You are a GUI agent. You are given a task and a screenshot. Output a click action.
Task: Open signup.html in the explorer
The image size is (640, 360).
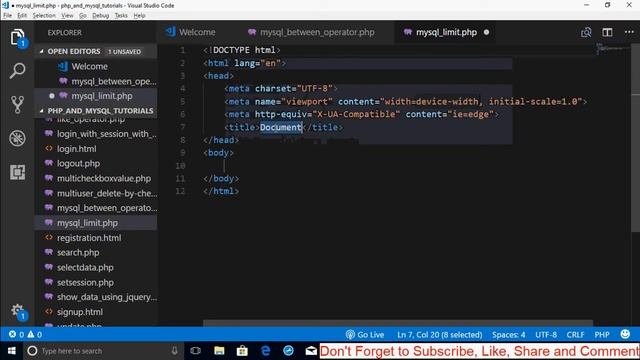coord(96,312)
